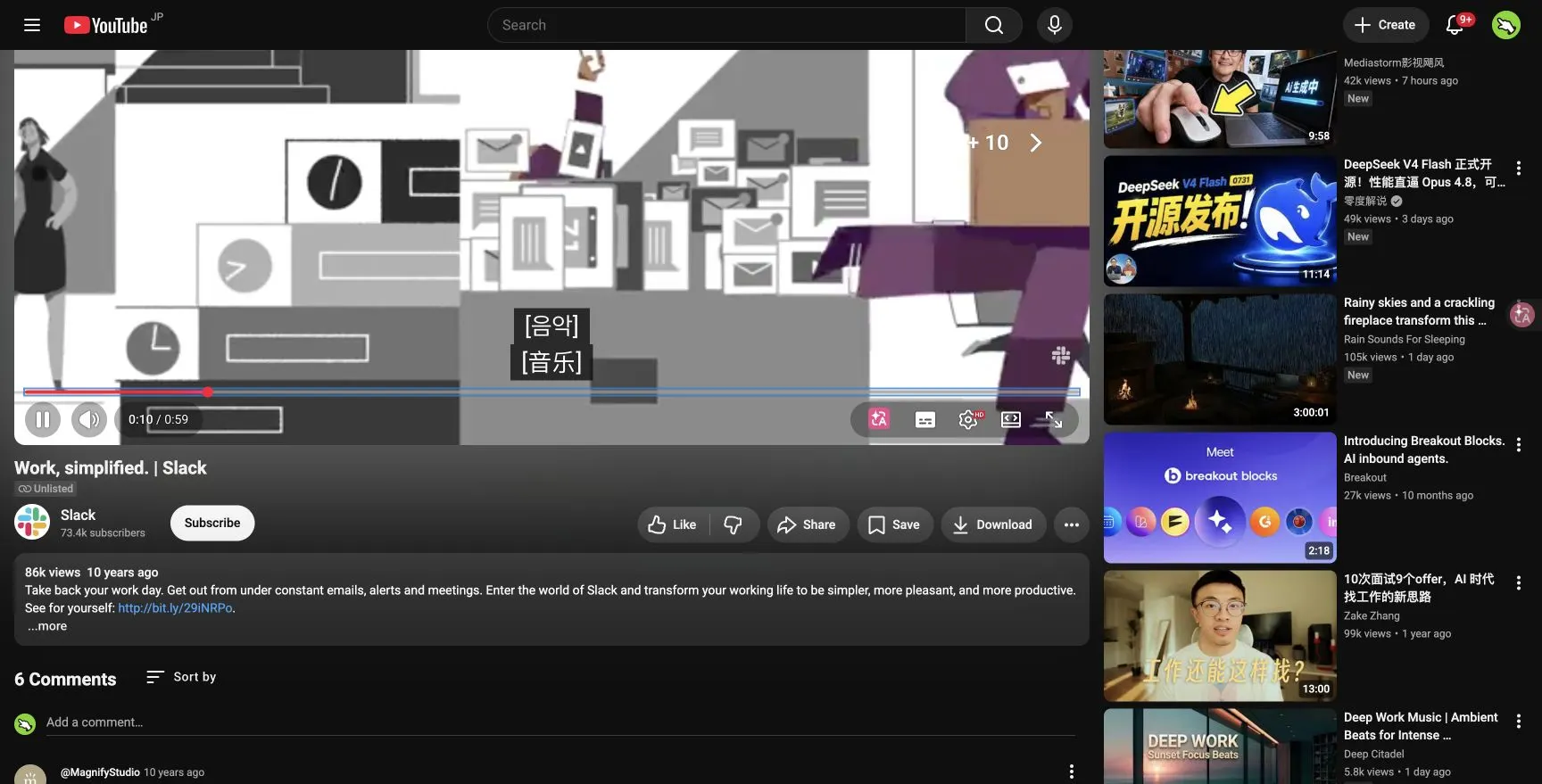Play the Zake Zhang video thumbnail
This screenshot has height=784, width=1542.
tap(1219, 636)
